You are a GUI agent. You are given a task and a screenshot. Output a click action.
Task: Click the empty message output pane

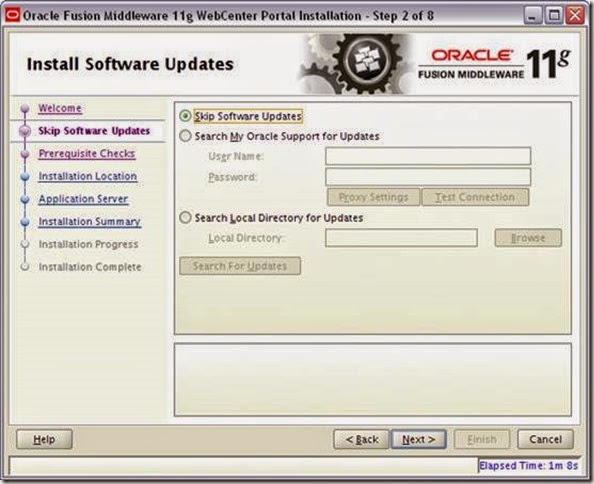tap(373, 379)
